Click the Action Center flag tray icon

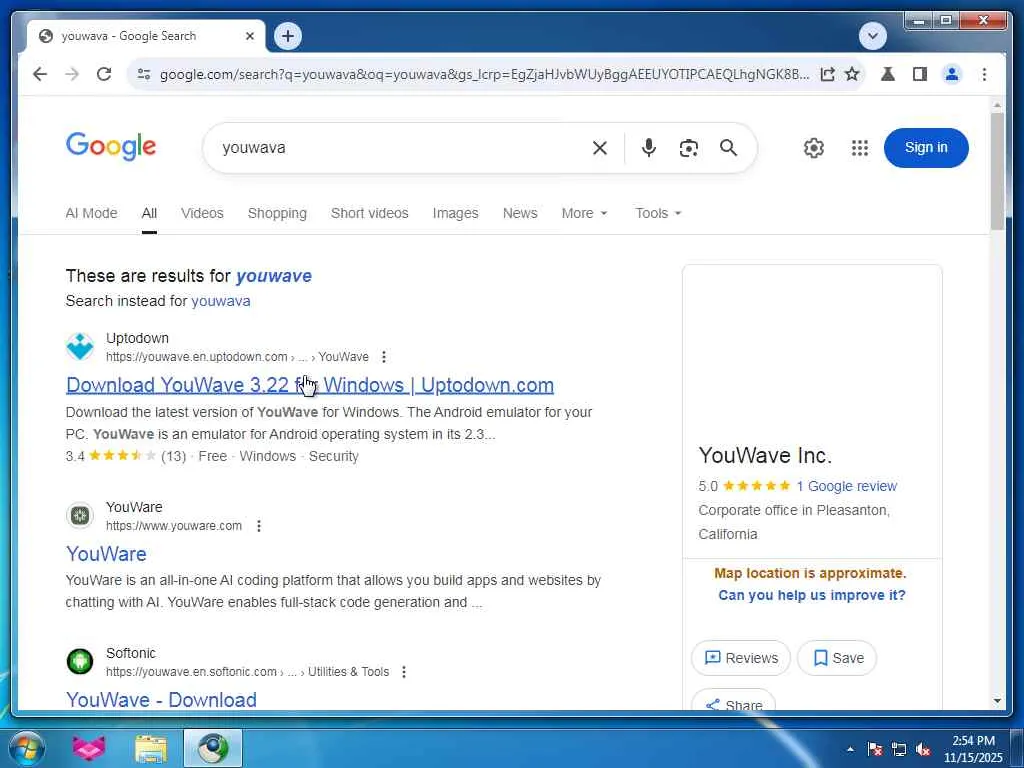coord(874,749)
